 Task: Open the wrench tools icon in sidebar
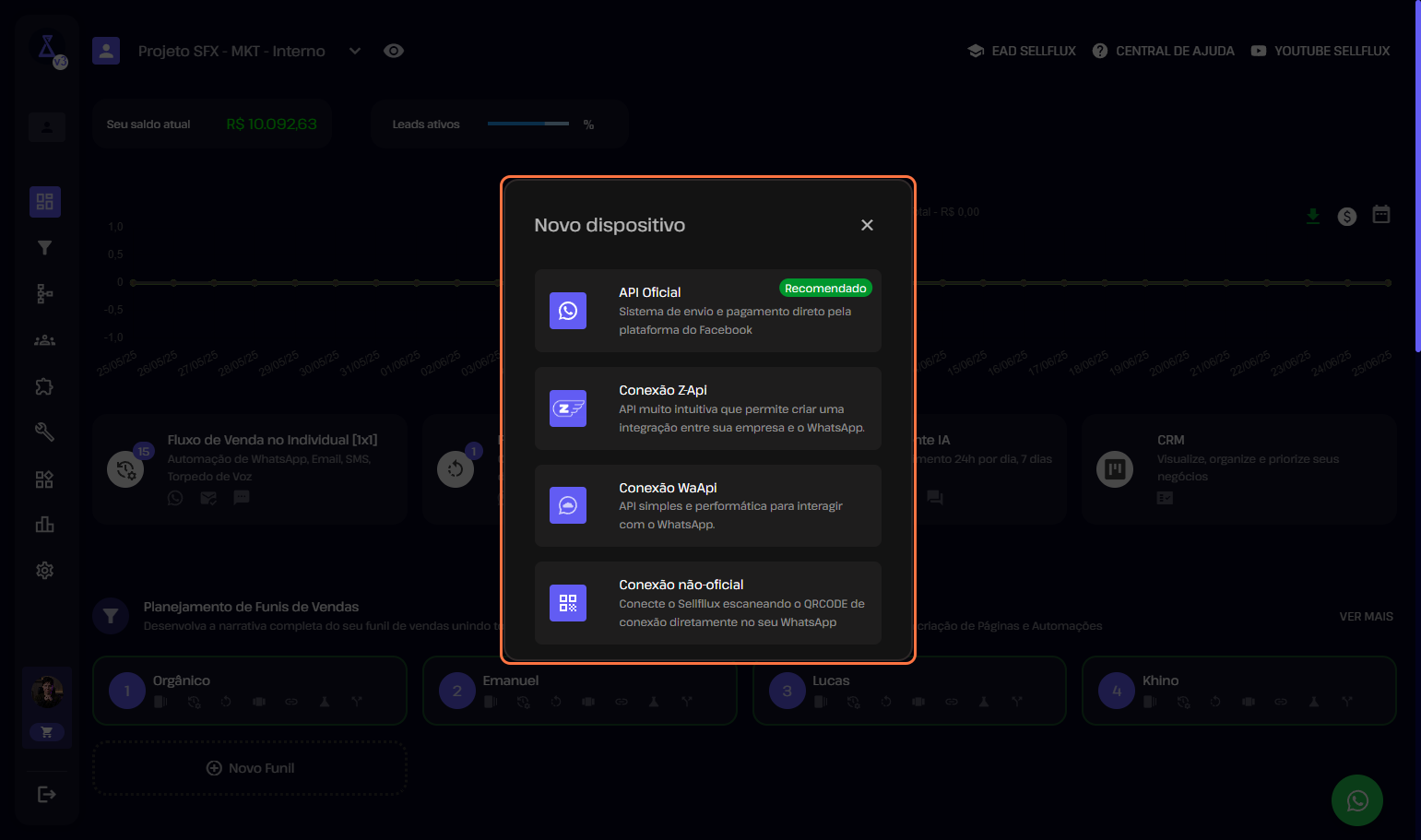coord(44,432)
